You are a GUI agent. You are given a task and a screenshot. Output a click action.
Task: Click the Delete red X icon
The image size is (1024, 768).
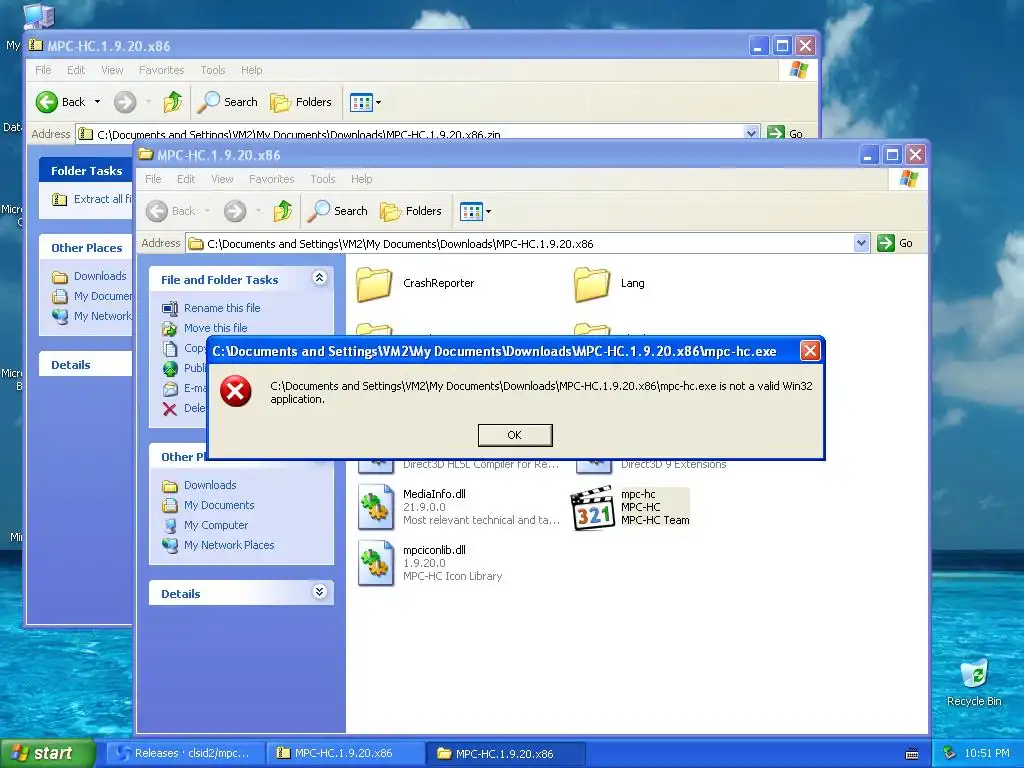click(x=170, y=409)
